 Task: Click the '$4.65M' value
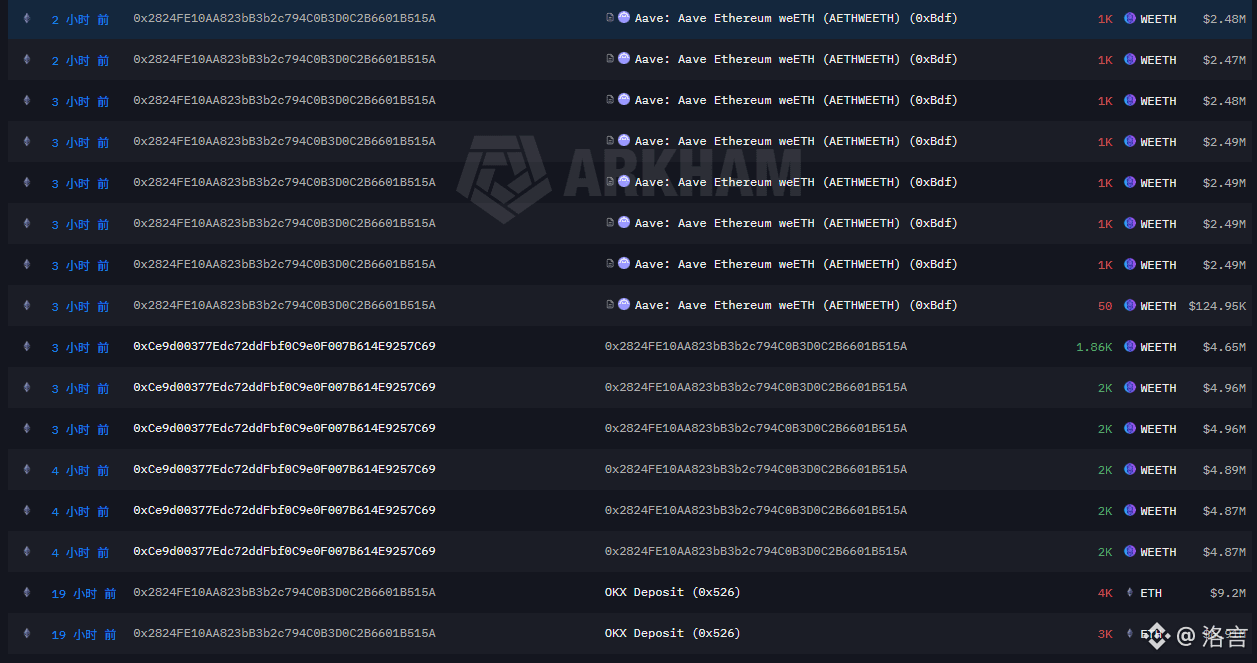[x=1225, y=347]
